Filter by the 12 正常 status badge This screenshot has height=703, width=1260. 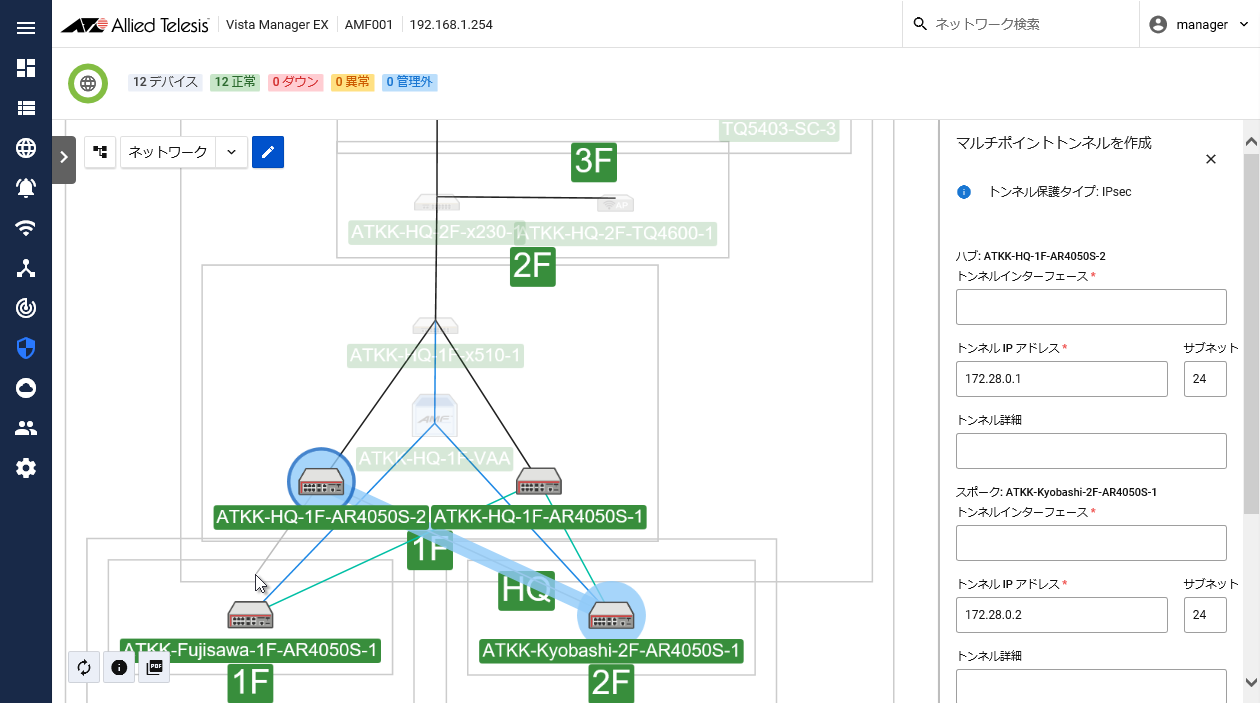pos(235,82)
